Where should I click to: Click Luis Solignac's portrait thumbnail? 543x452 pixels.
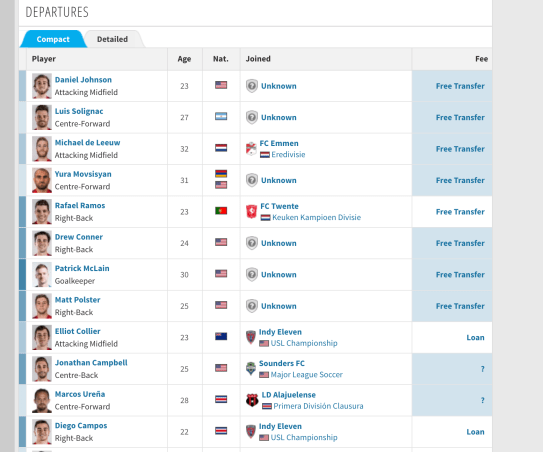point(42,117)
